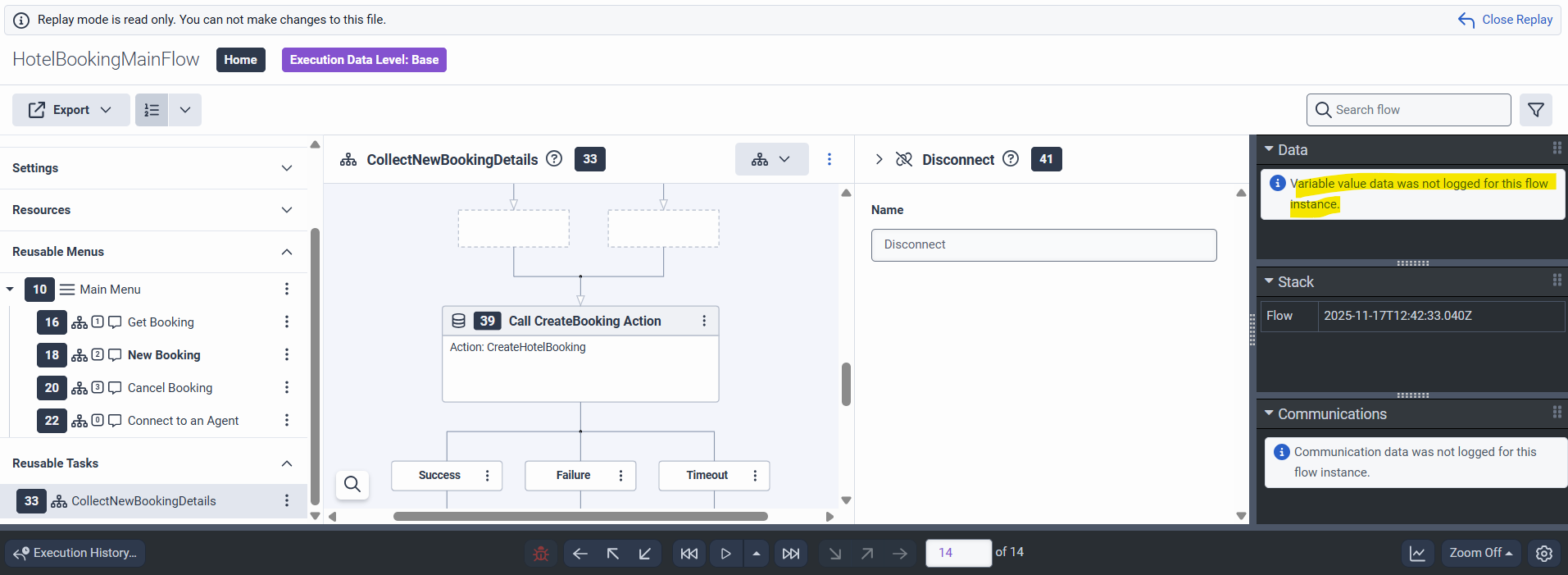1568x575 pixels.
Task: Select Cancel Booking menu item
Action: click(170, 388)
